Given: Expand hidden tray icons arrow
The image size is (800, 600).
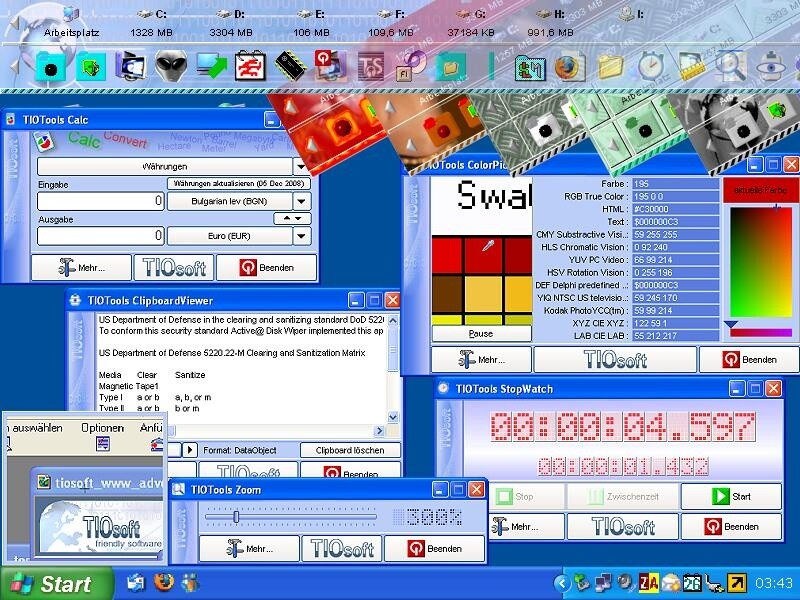Looking at the screenshot, I should tap(561, 583).
